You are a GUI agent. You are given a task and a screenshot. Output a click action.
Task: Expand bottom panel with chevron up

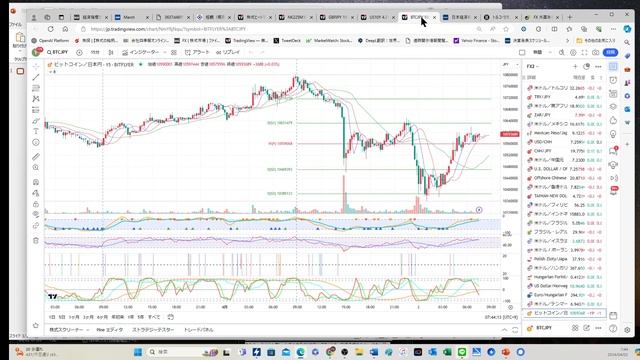pyautogui.click(x=504, y=330)
